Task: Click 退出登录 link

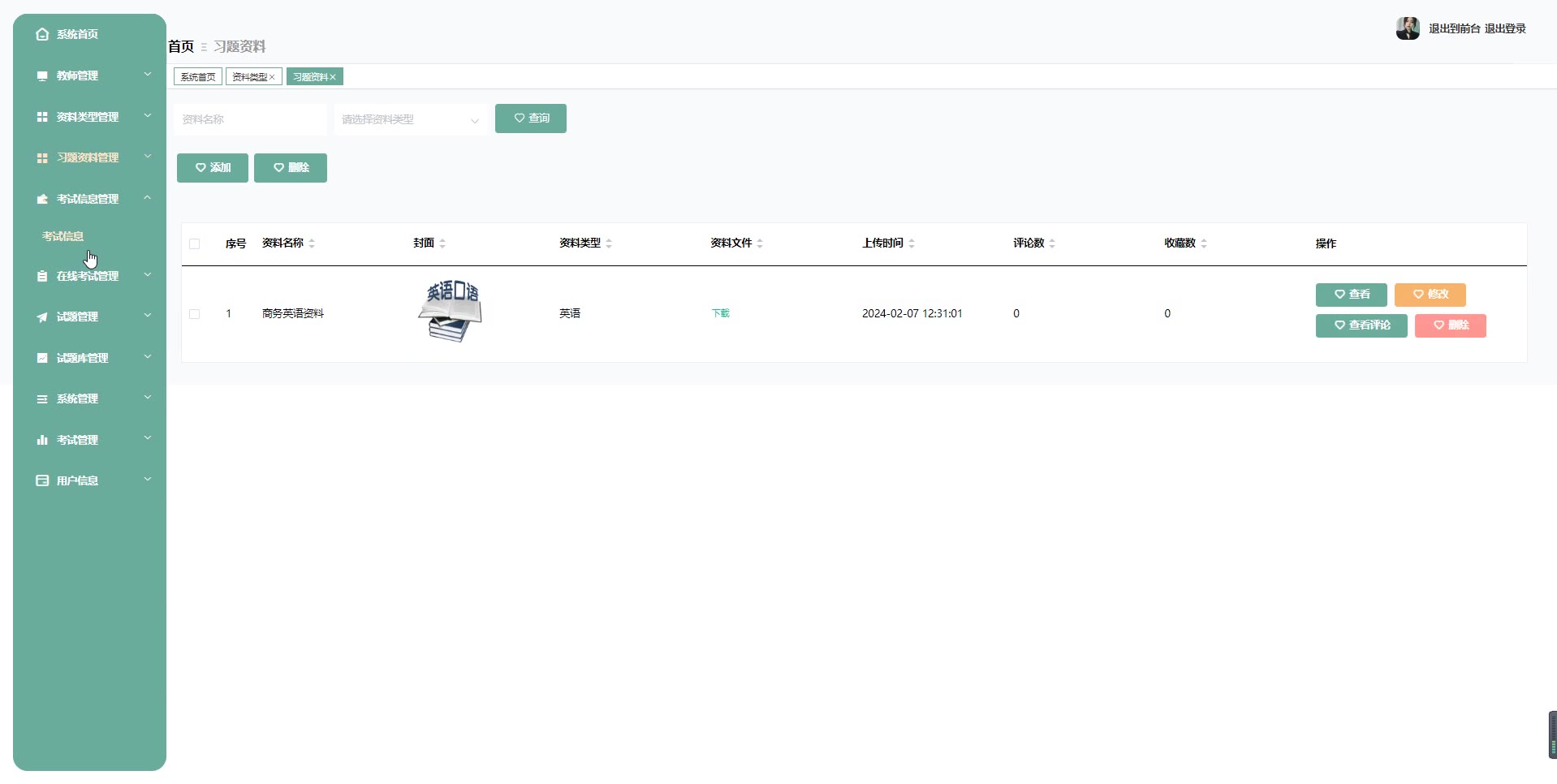Action: click(x=1506, y=28)
